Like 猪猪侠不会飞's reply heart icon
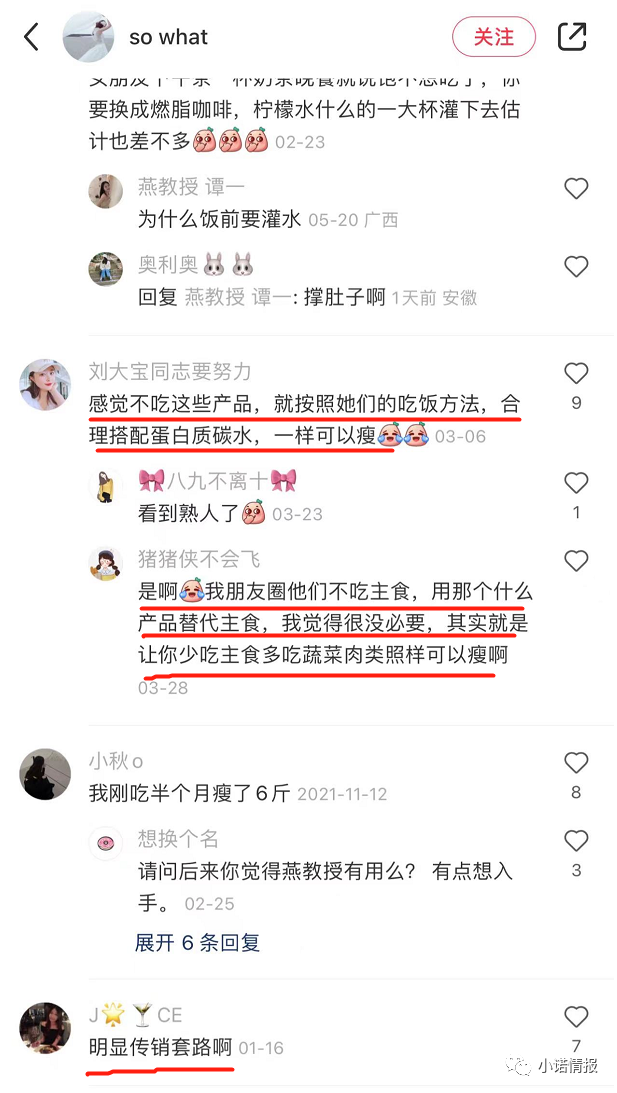The width and height of the screenshot is (617, 1093). pyautogui.click(x=576, y=560)
